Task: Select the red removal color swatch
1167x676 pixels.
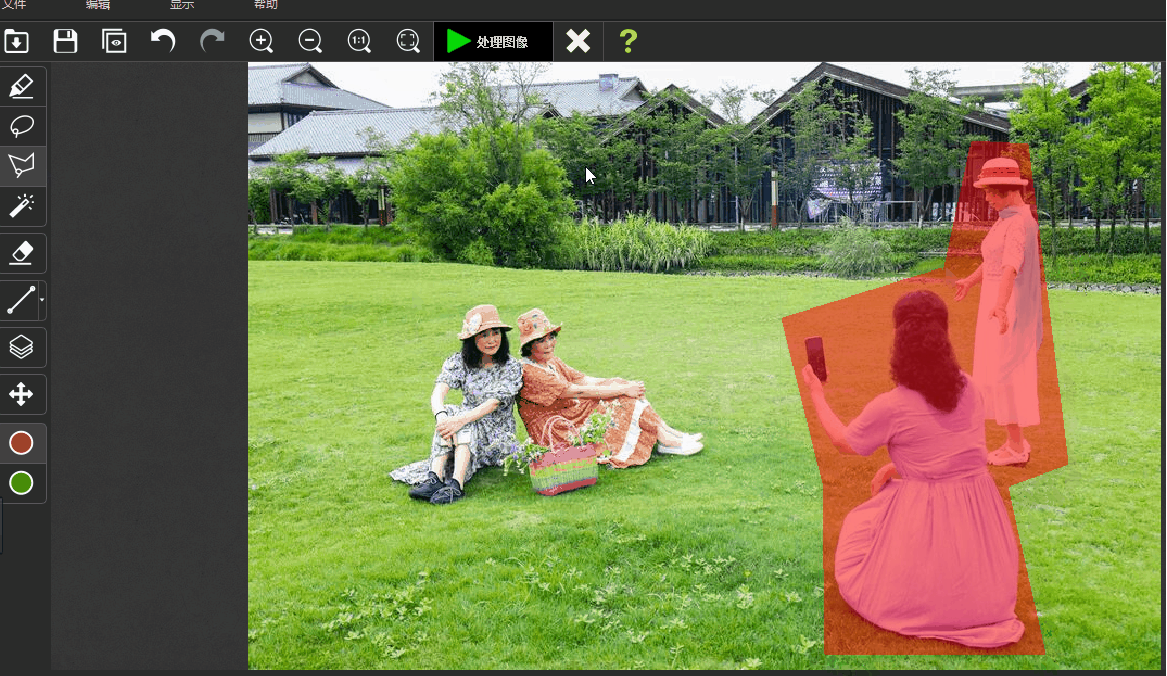Action: 22,442
